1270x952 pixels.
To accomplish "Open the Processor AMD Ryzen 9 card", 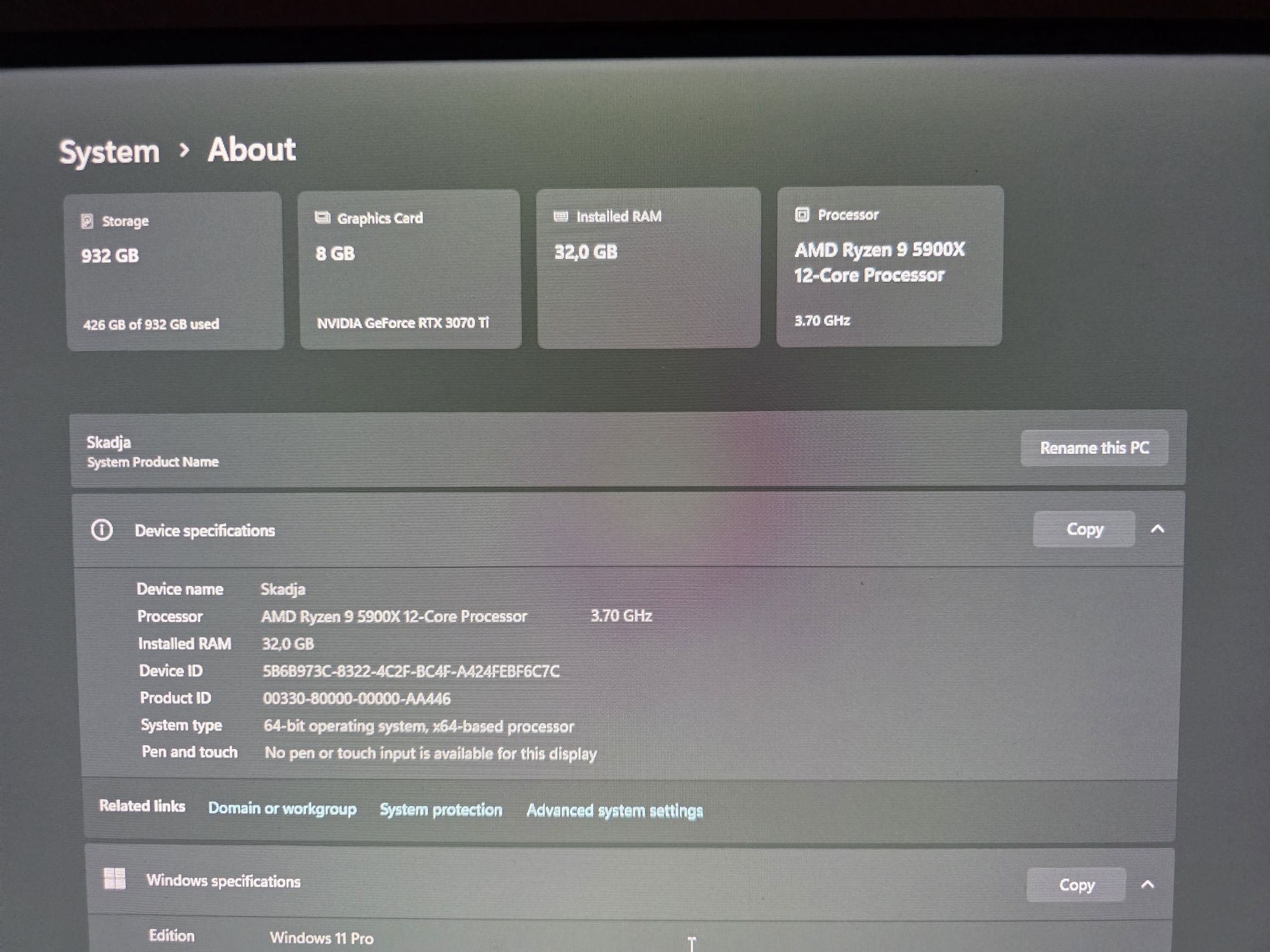I will click(889, 267).
